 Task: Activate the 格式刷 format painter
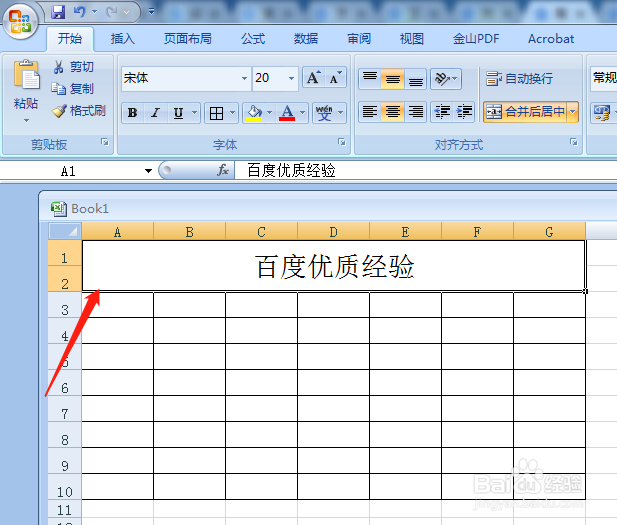(x=79, y=111)
